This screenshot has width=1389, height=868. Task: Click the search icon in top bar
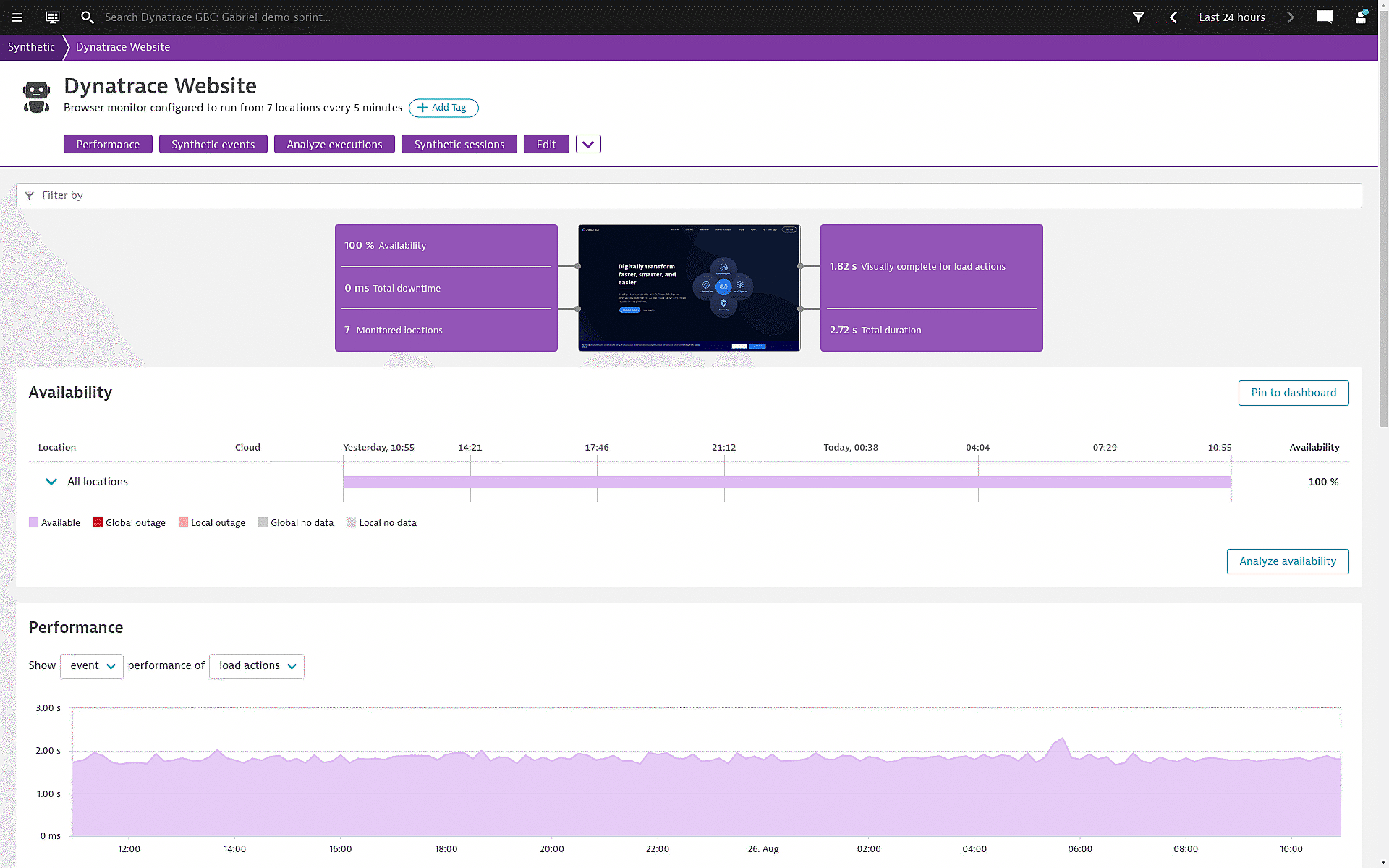[x=87, y=17]
